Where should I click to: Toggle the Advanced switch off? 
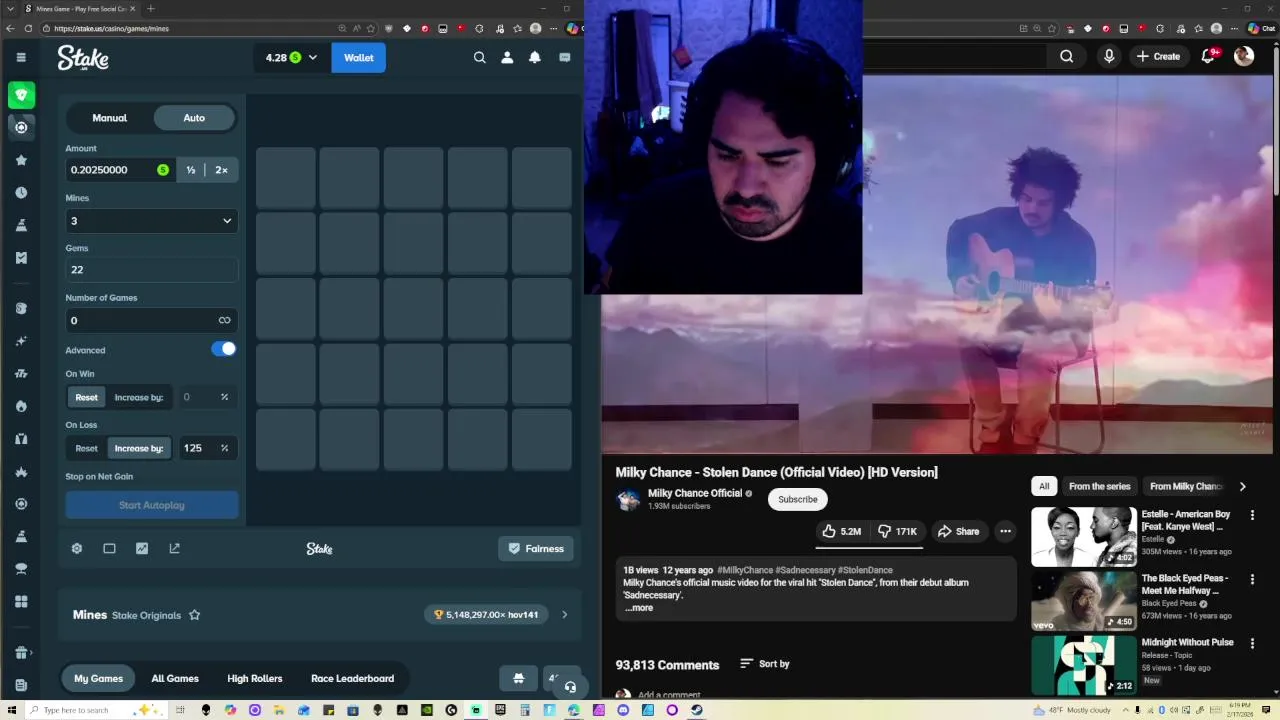pos(224,349)
